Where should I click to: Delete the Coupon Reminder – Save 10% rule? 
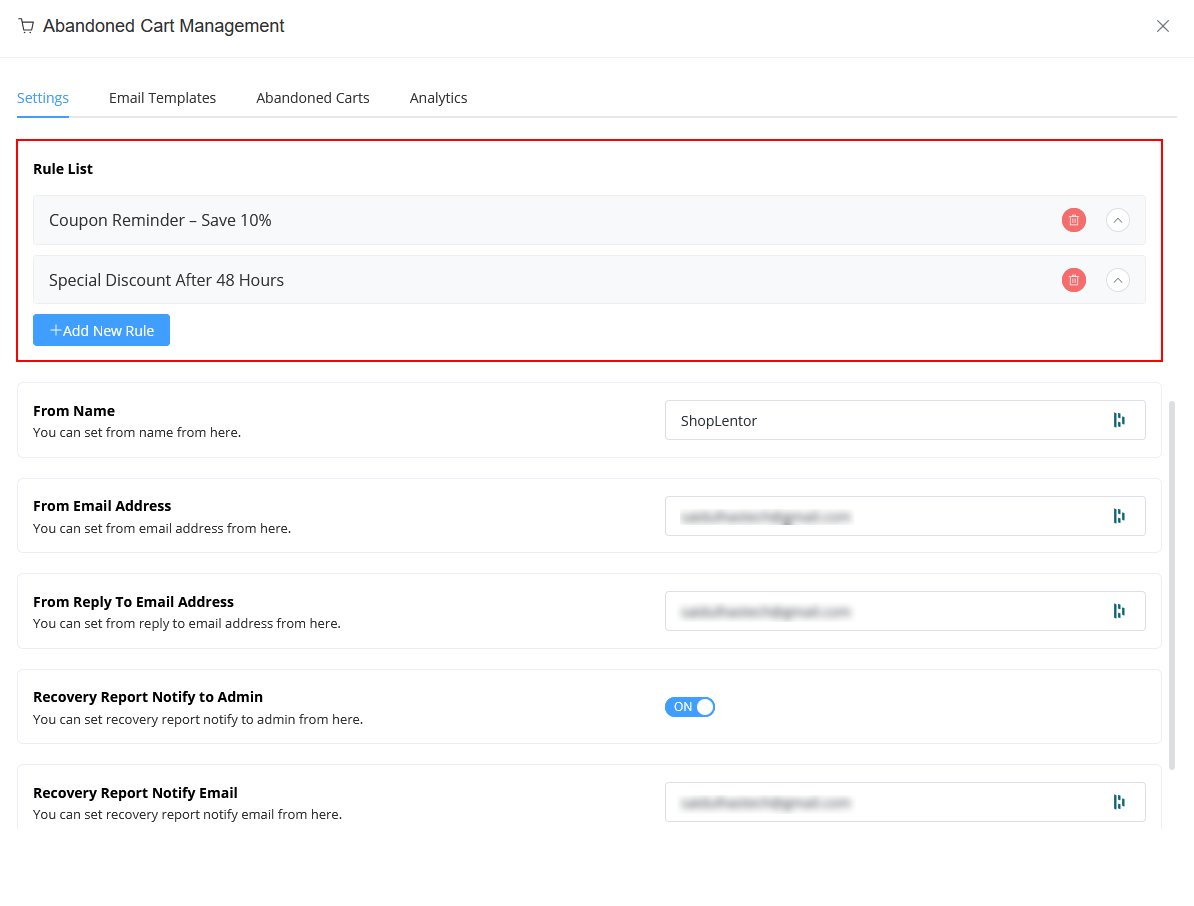tap(1073, 220)
